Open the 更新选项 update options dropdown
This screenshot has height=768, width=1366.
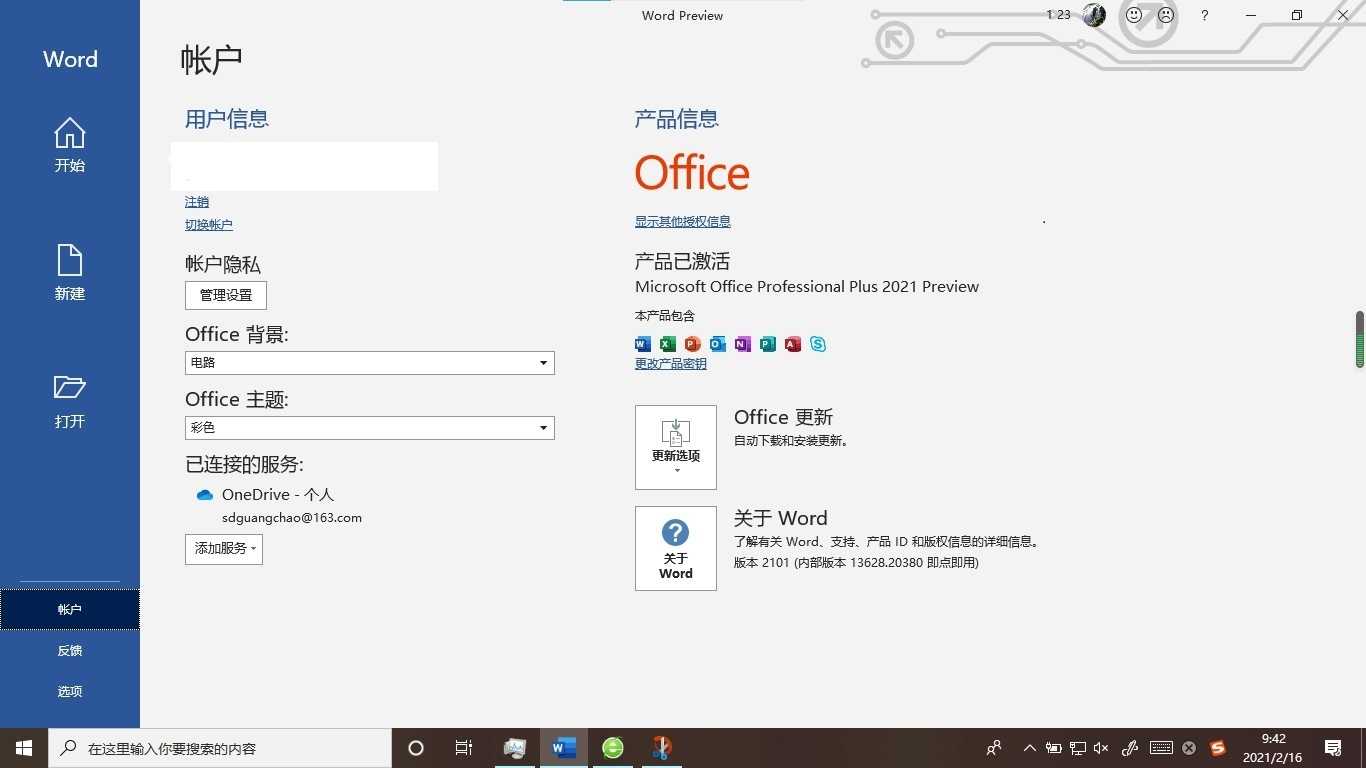[x=676, y=447]
